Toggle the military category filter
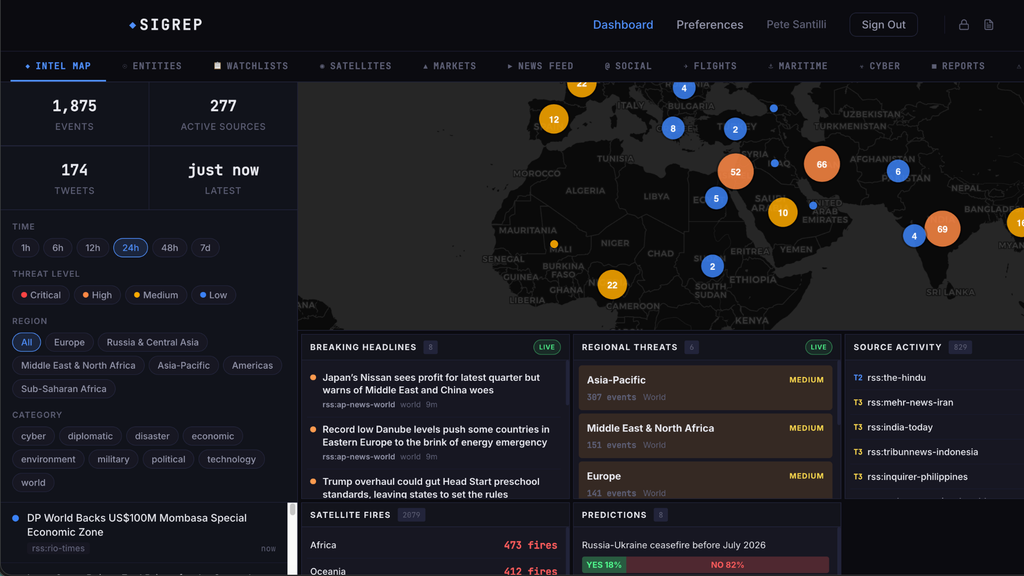The width and height of the screenshot is (1024, 576). click(x=113, y=459)
